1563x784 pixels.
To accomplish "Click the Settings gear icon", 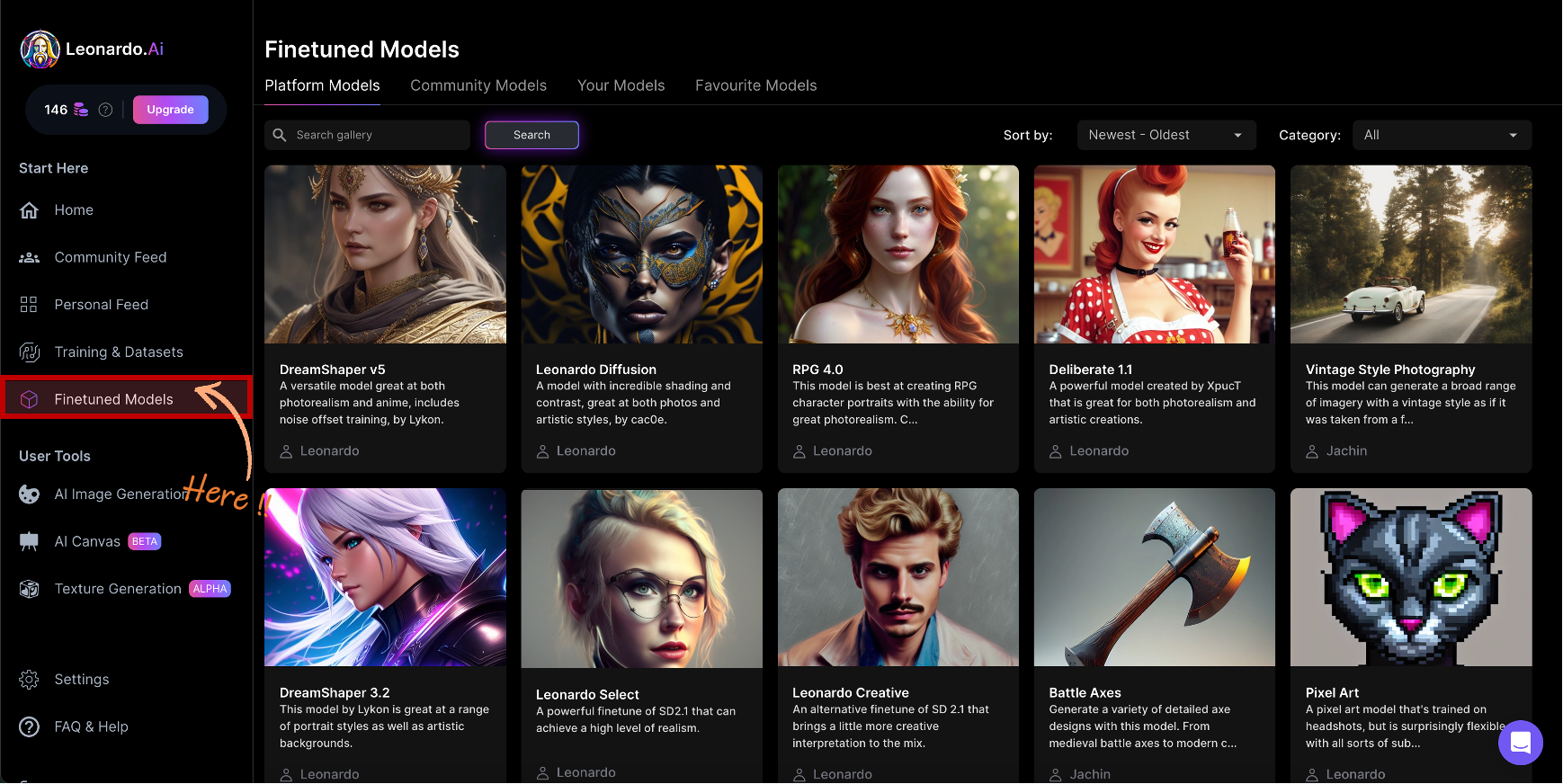I will 30,680.
